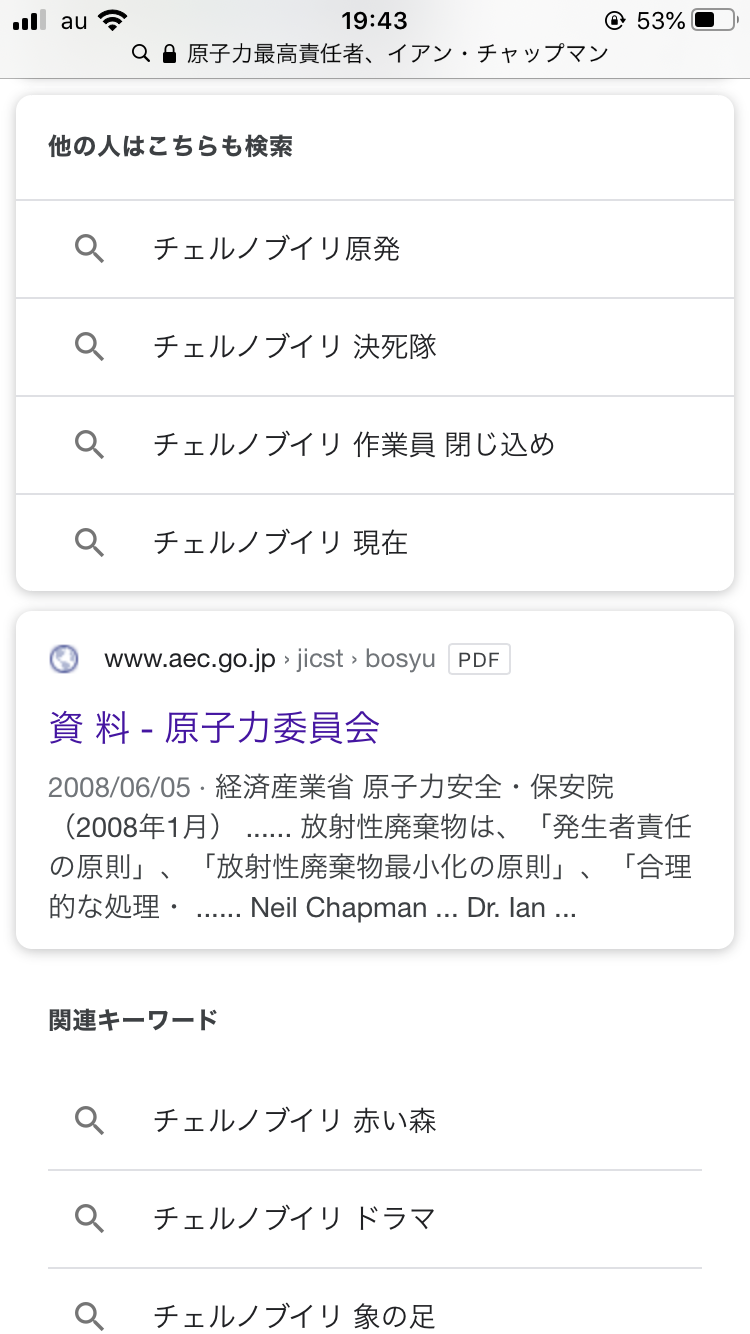Tap the result snippet about 放射性廃棄物
Image resolution: width=750 pixels, height=1334 pixels.
click(370, 848)
